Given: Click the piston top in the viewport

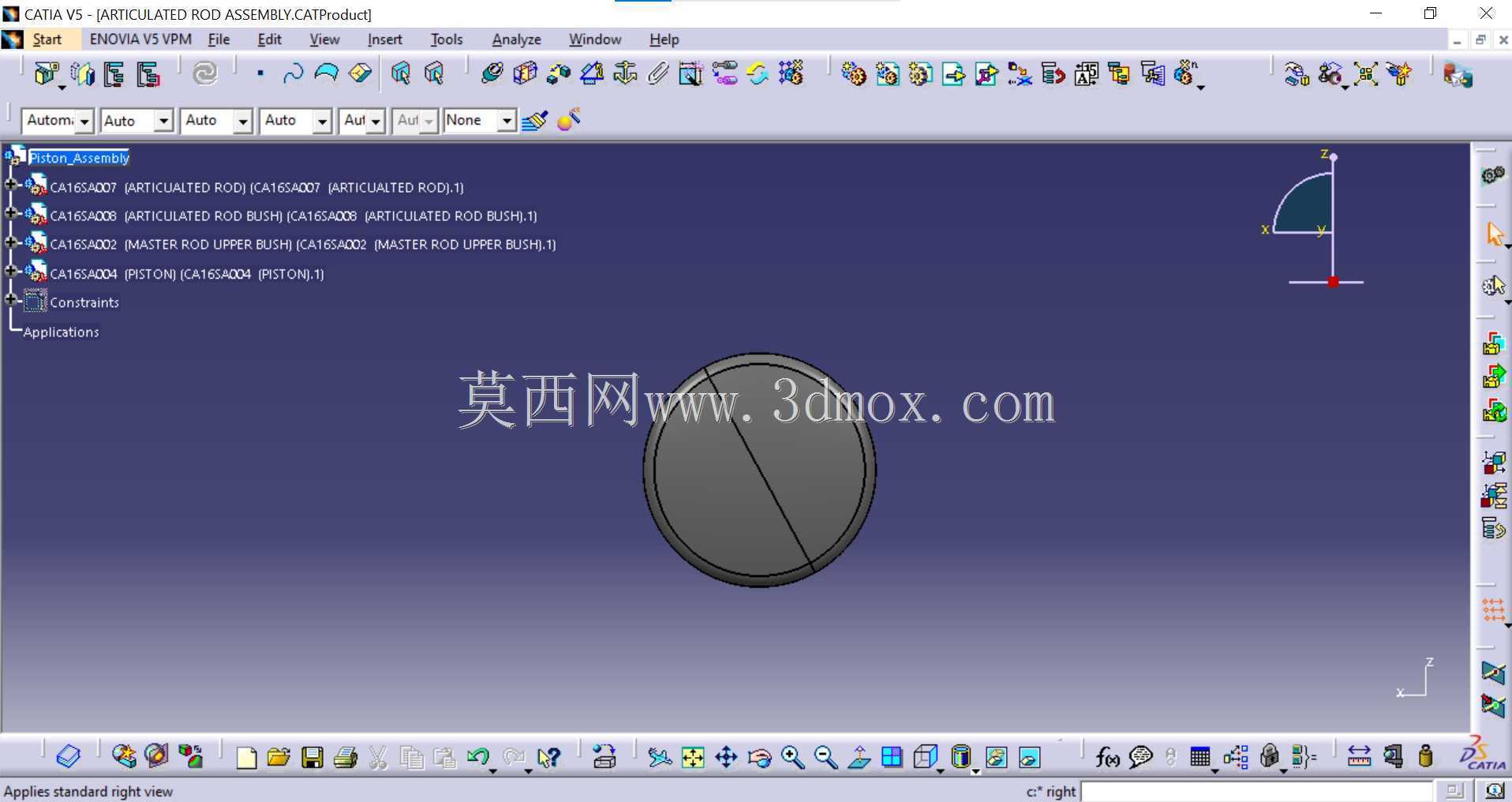Looking at the screenshot, I should coord(759,470).
